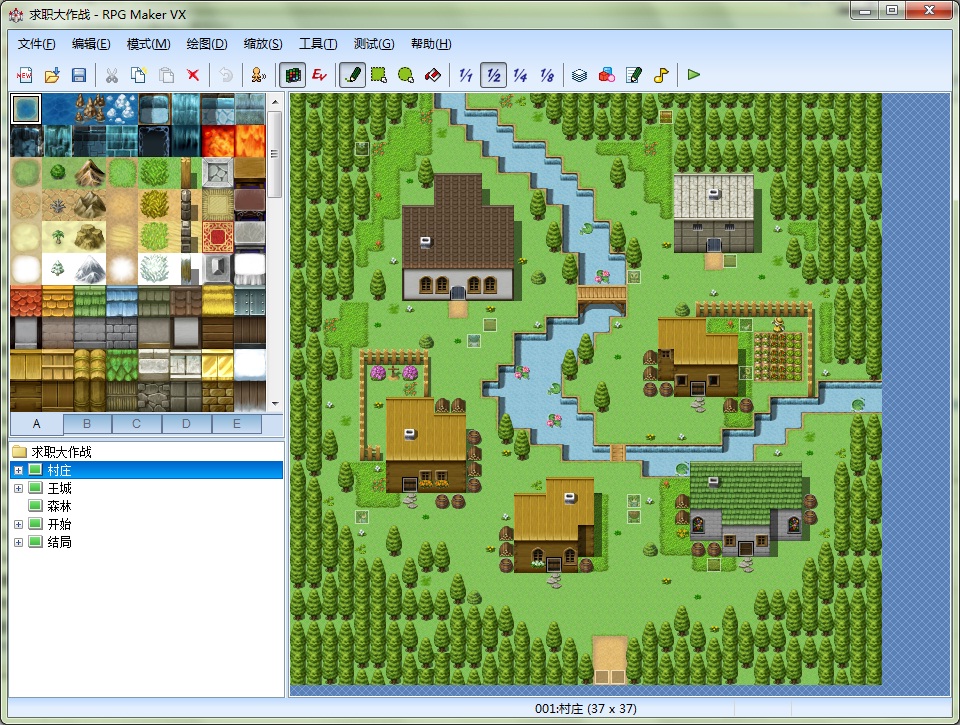Open sound test music note icon
Image resolution: width=960 pixels, height=725 pixels.
click(x=661, y=75)
